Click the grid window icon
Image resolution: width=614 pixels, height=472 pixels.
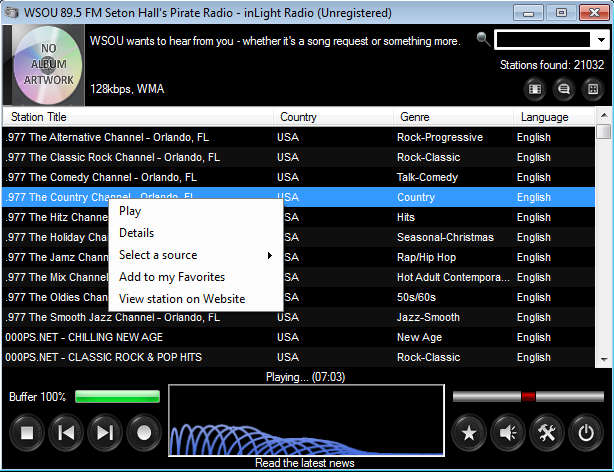tap(592, 89)
